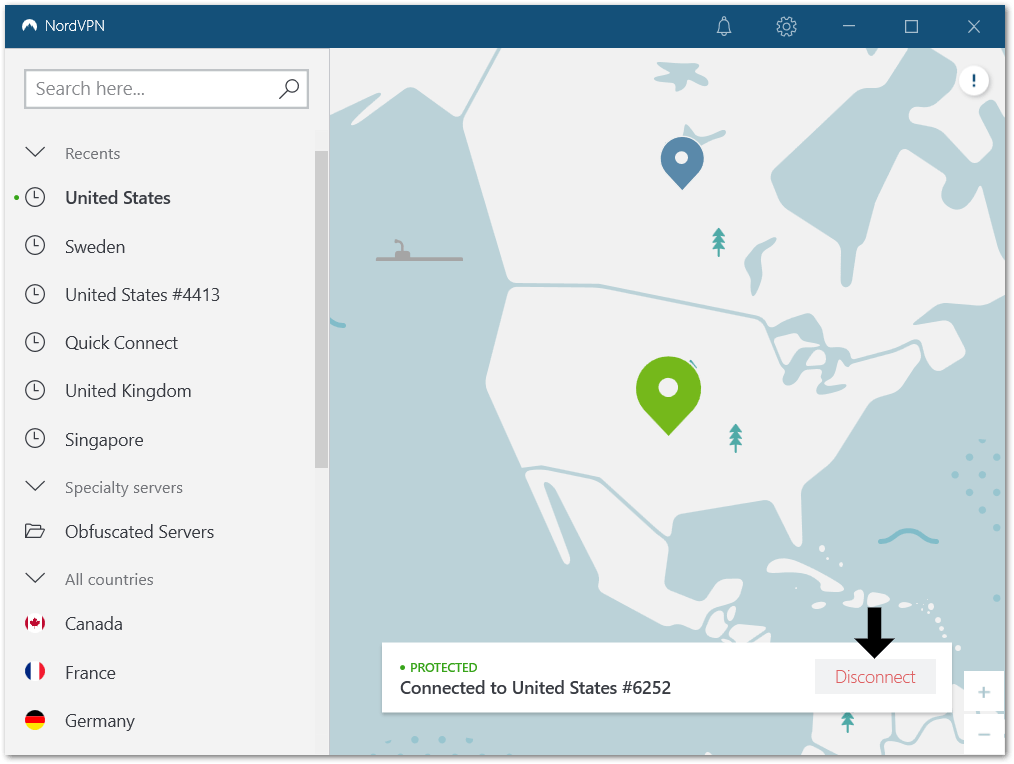Image resolution: width=1014 pixels, height=764 pixels.
Task: Select Germany from All countries
Action: (x=100, y=721)
